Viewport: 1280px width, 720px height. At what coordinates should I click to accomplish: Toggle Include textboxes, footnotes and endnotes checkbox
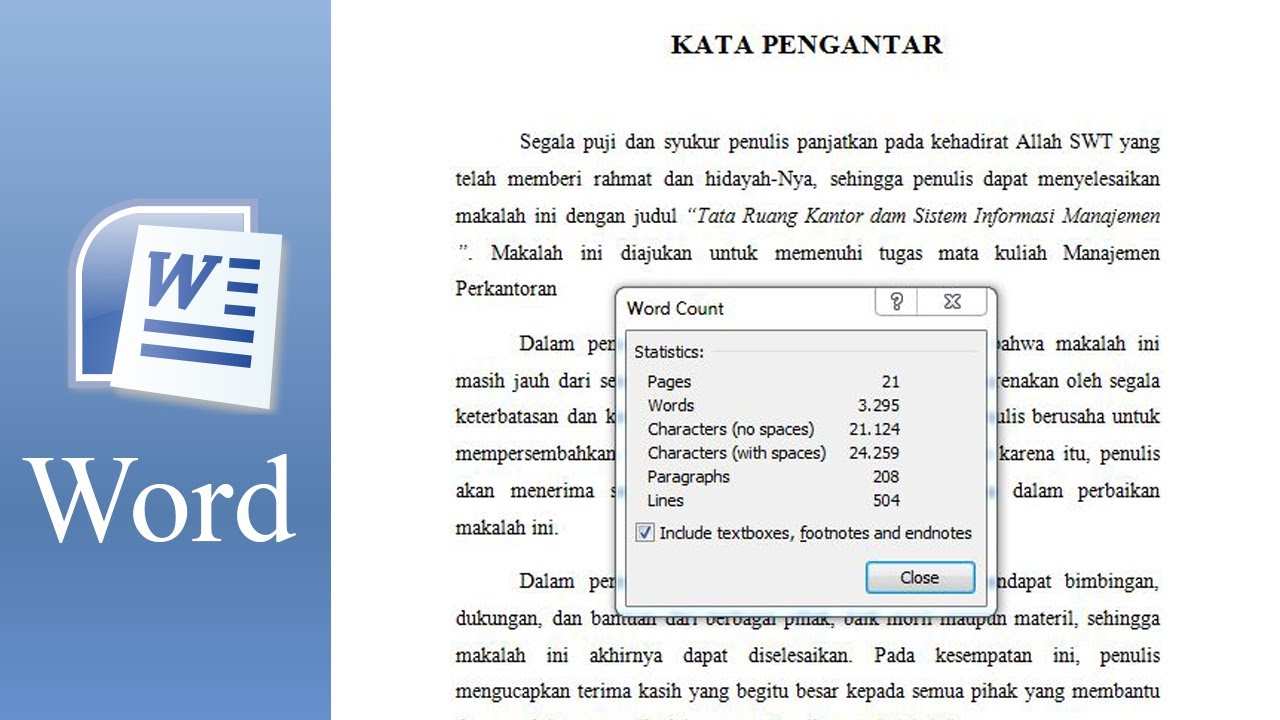645,533
